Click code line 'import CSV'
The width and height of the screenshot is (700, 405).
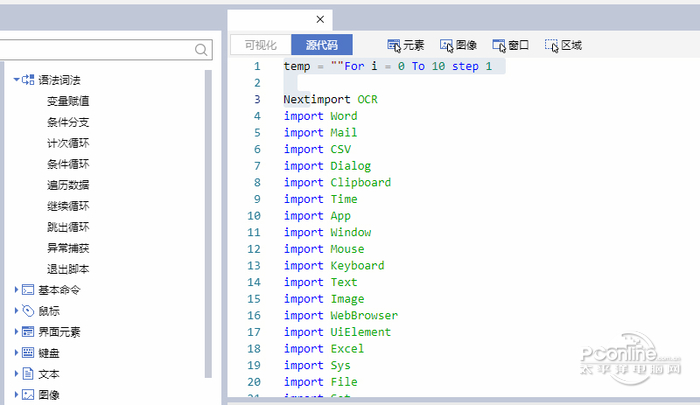[317, 149]
